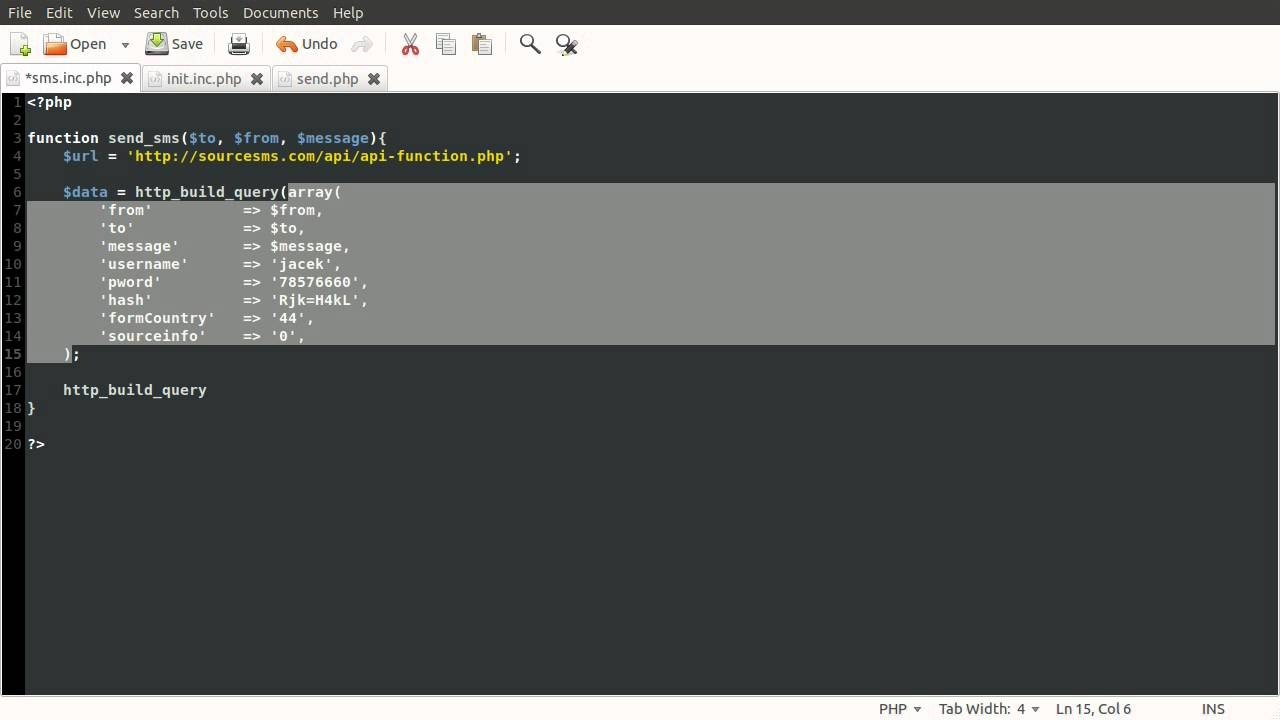Image resolution: width=1280 pixels, height=720 pixels.
Task: Switch to the send.php tab
Action: point(327,78)
